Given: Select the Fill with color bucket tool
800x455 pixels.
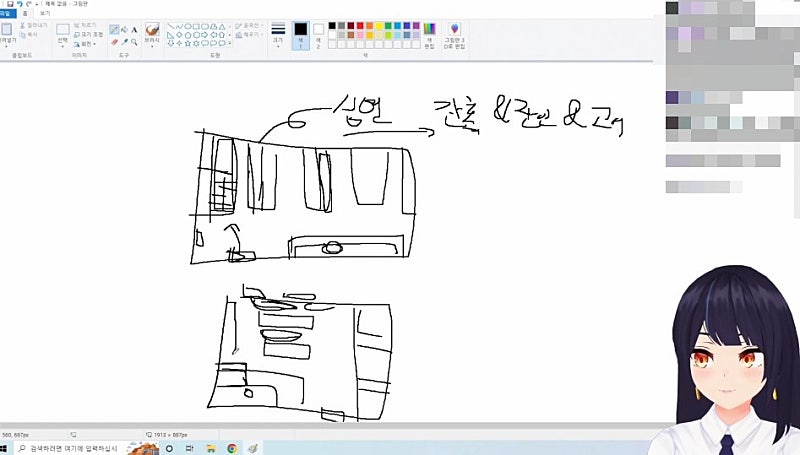Looking at the screenshot, I should [x=124, y=30].
